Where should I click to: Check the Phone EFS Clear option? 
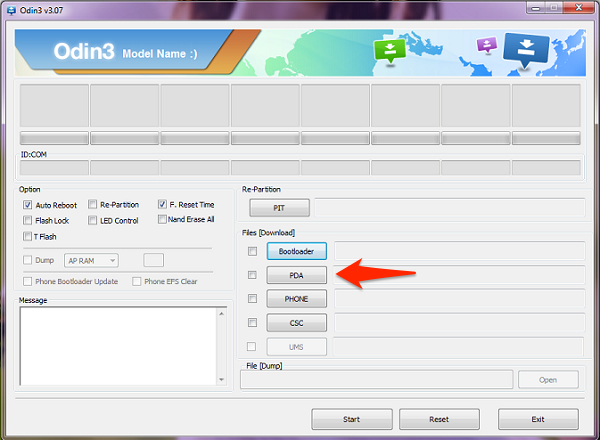click(x=137, y=282)
